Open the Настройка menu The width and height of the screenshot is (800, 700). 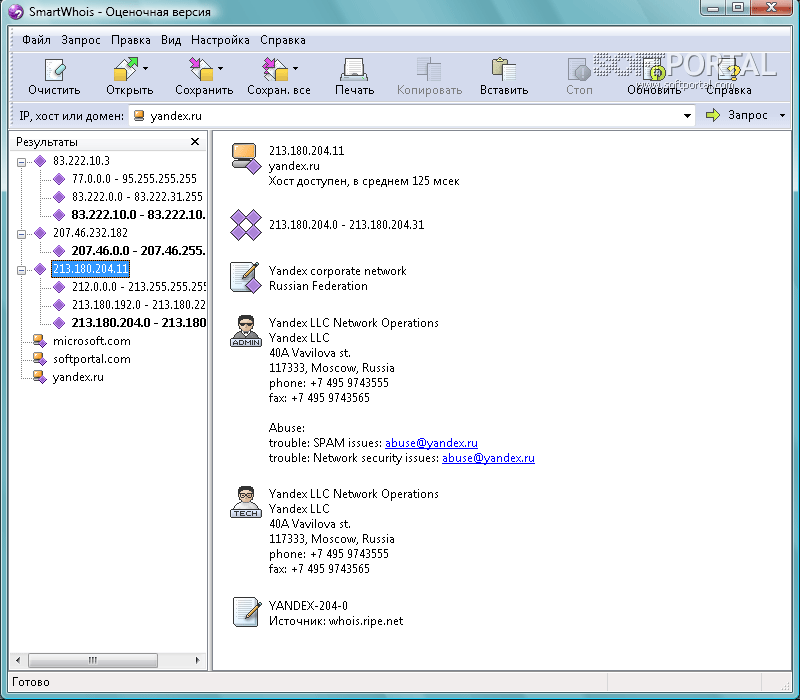point(220,40)
